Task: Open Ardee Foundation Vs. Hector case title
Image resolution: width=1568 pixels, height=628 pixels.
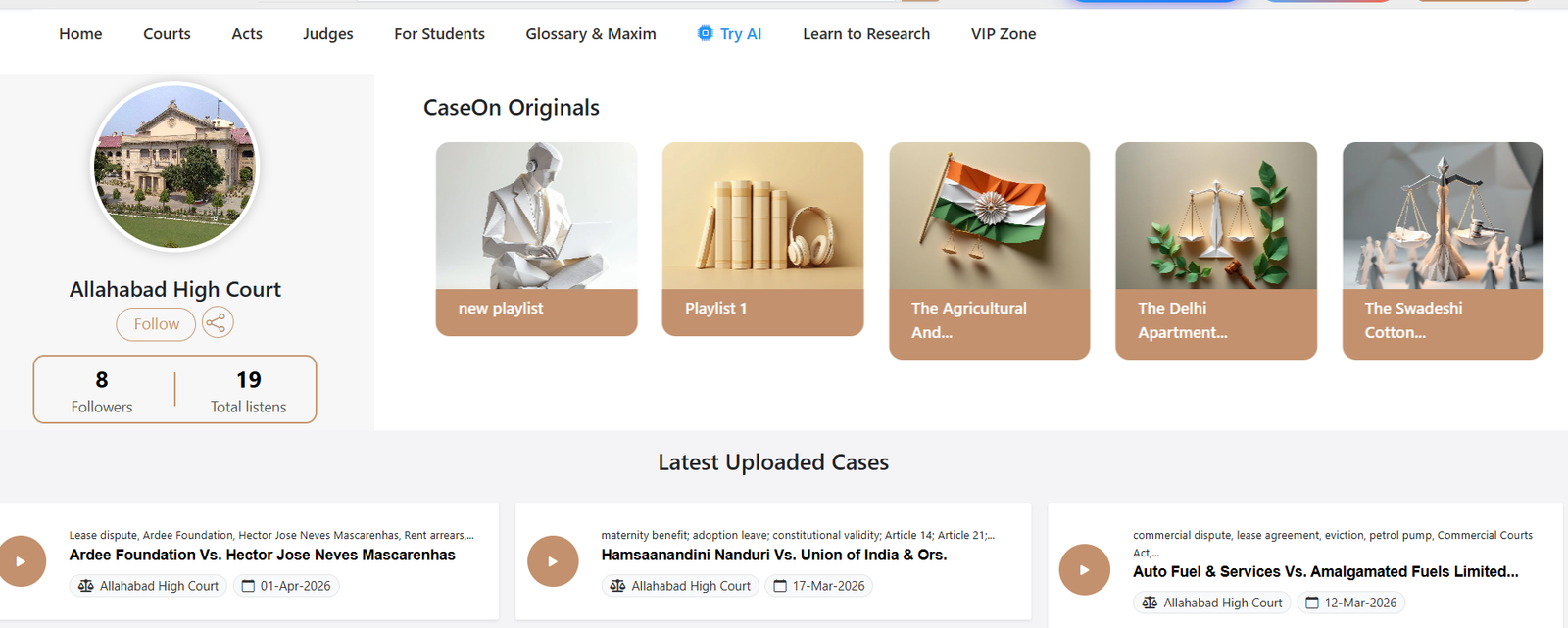Action: [x=262, y=555]
